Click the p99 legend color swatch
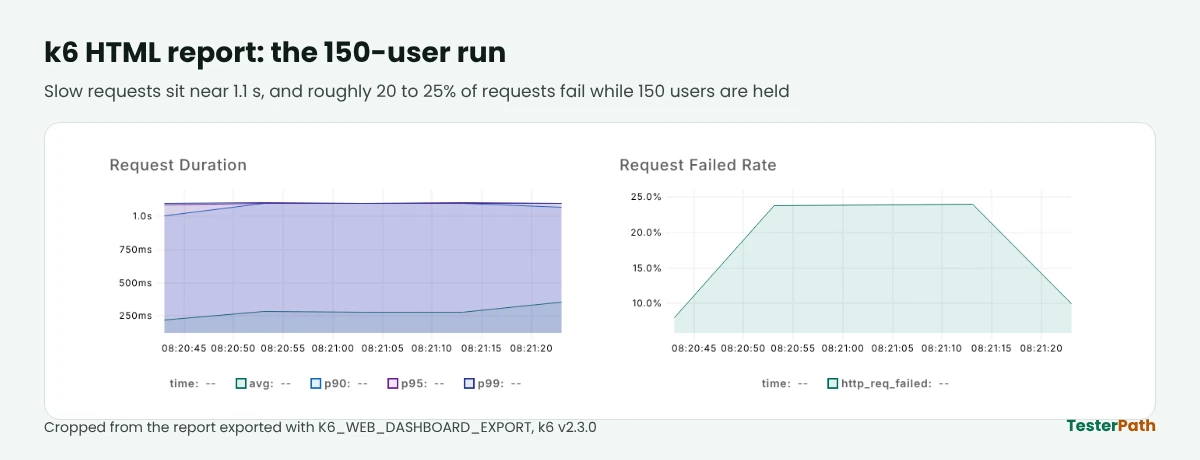 pos(469,383)
